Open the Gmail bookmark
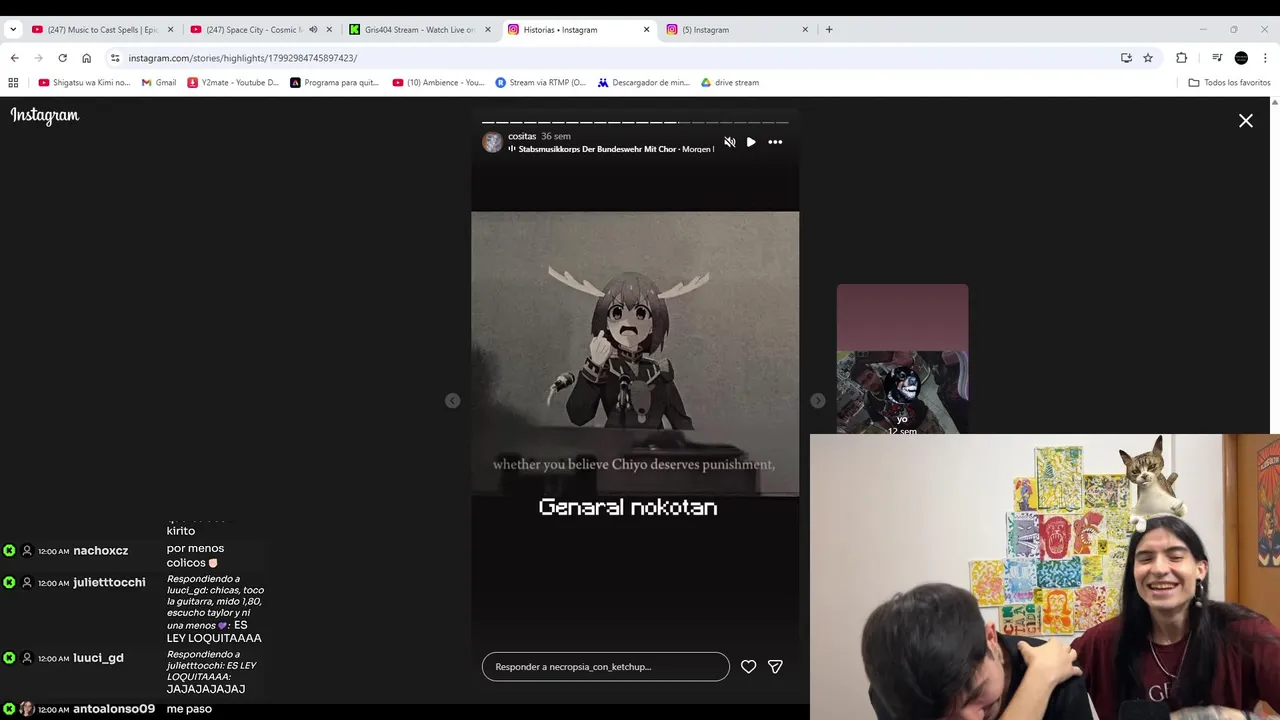Viewport: 1280px width, 720px height. tap(159, 83)
